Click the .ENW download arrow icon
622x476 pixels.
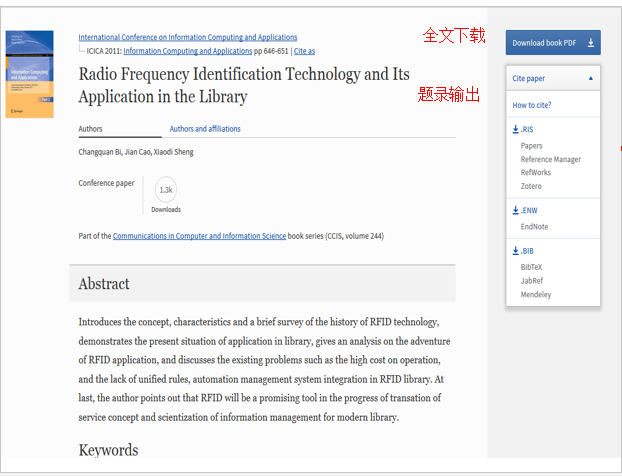(515, 210)
